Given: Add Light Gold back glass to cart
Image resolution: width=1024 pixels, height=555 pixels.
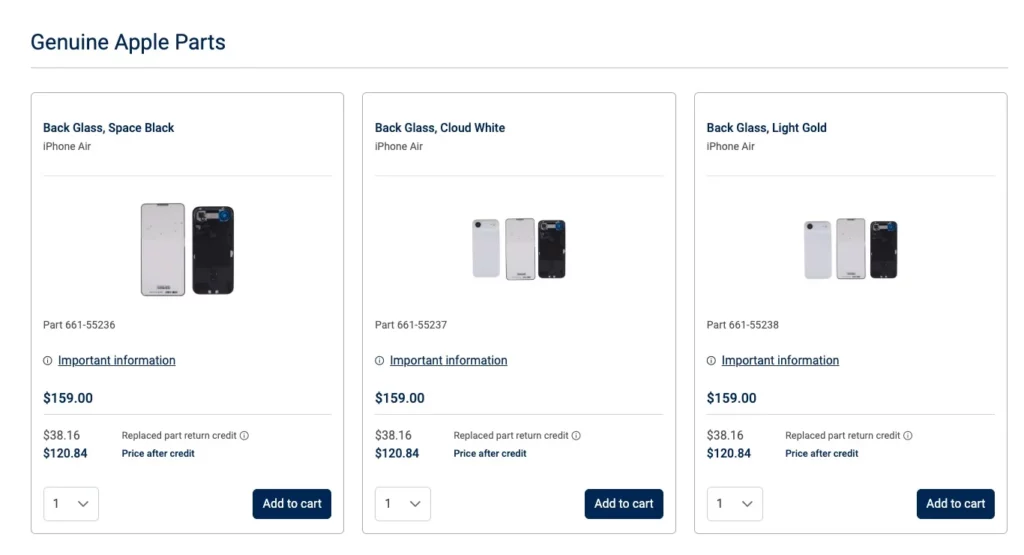Looking at the screenshot, I should point(955,504).
